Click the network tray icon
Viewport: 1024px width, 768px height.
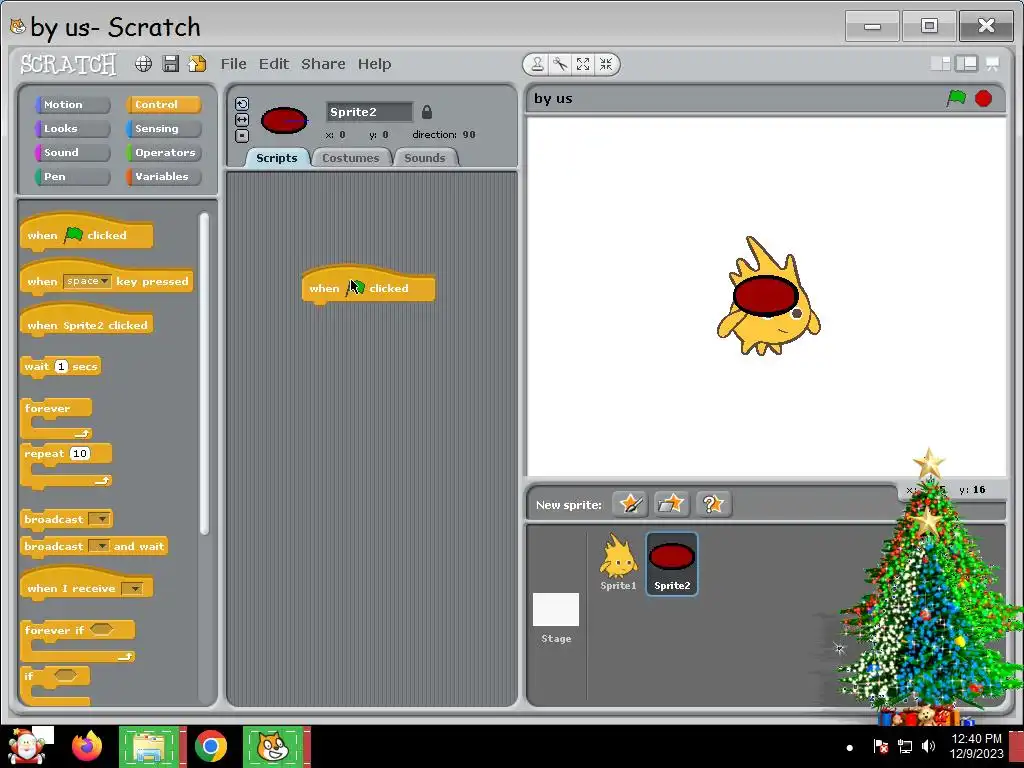pyautogui.click(x=904, y=746)
